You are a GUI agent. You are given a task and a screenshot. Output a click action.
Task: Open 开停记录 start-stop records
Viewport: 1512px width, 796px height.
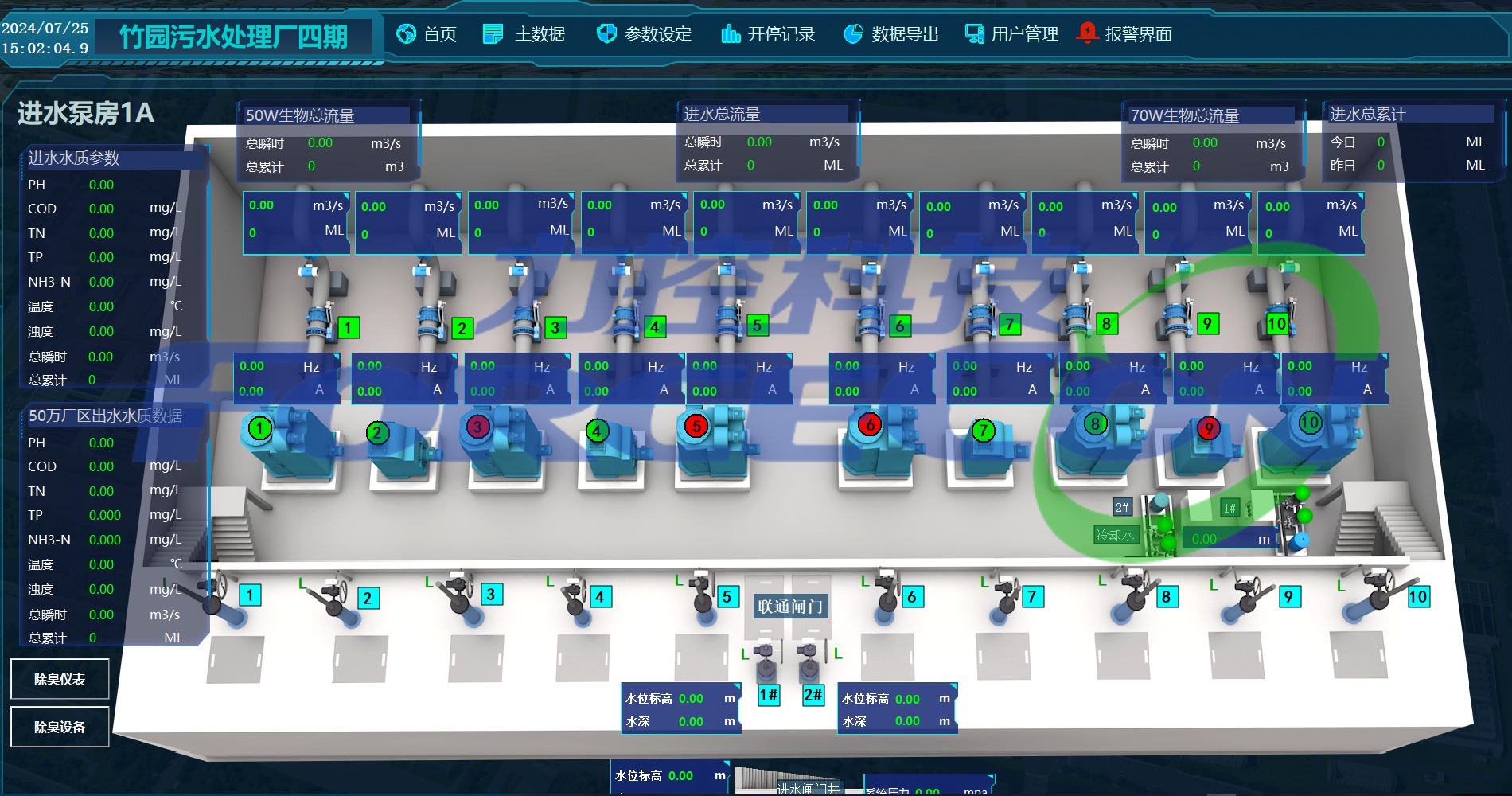pyautogui.click(x=768, y=34)
